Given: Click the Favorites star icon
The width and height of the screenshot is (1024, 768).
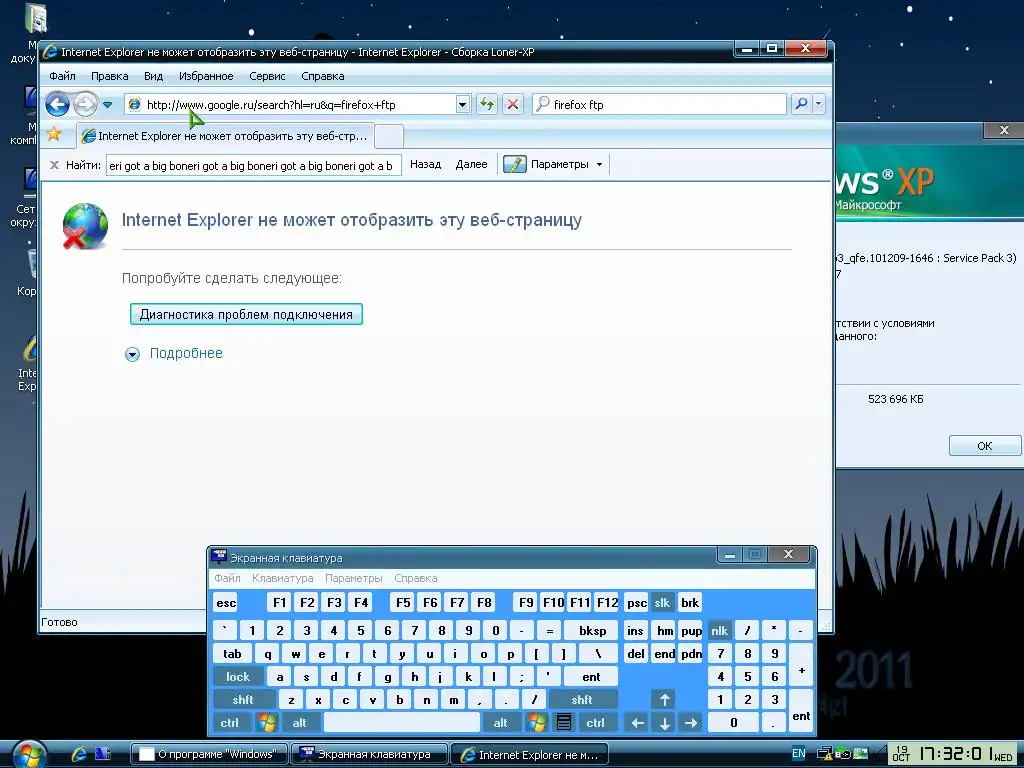Looking at the screenshot, I should click(x=54, y=135).
